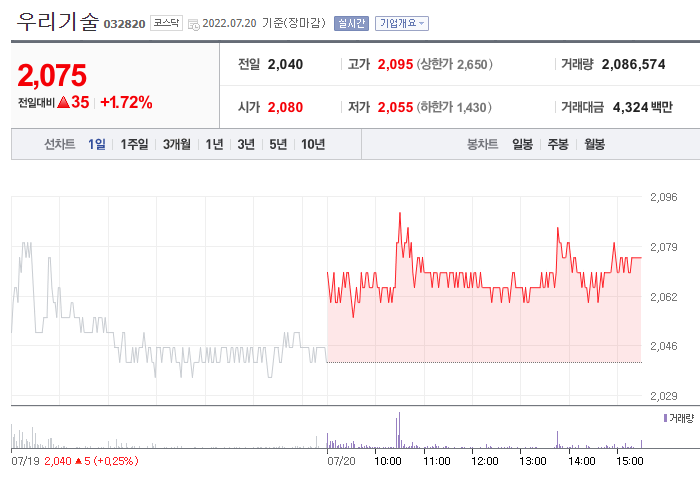The image size is (700, 480).
Task: Click the calendar clock icon beside the date
Action: 194,25
